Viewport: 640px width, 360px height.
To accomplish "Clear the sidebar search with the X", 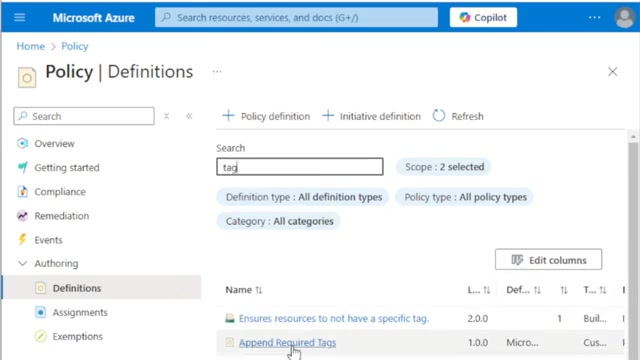I will click(x=167, y=116).
